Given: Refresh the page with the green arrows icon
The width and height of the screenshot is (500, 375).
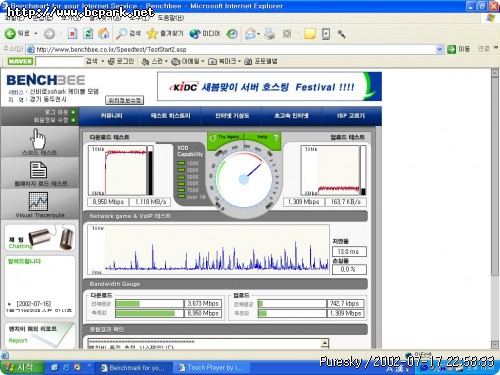Looking at the screenshot, I should 88,34.
